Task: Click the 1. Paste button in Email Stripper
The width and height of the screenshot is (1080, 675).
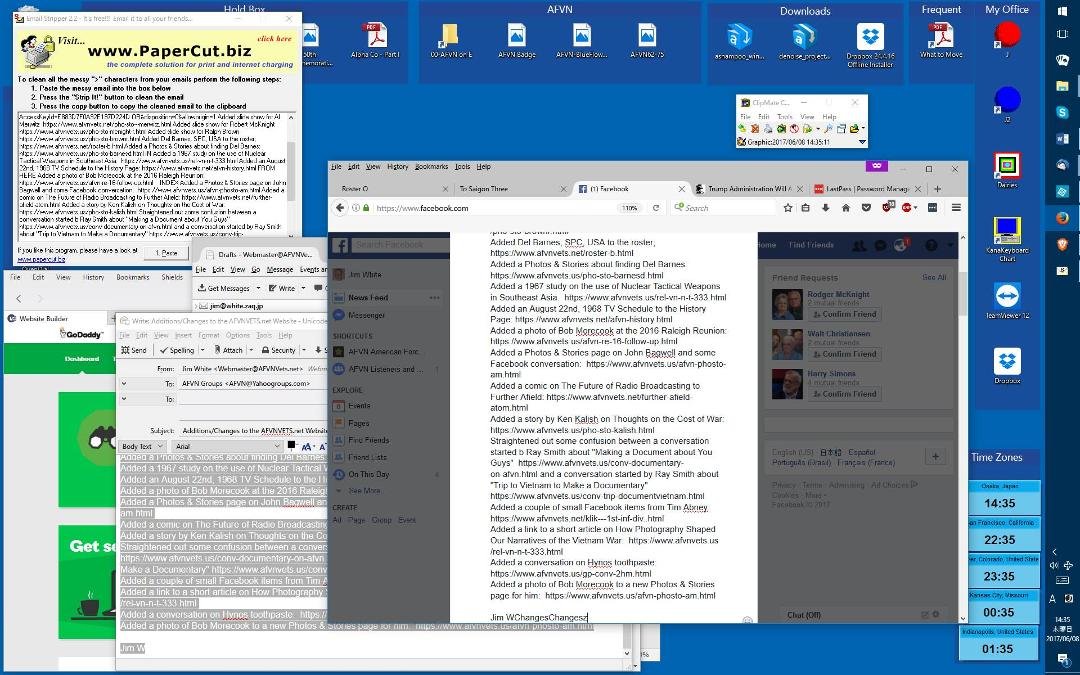Action: pyautogui.click(x=166, y=253)
